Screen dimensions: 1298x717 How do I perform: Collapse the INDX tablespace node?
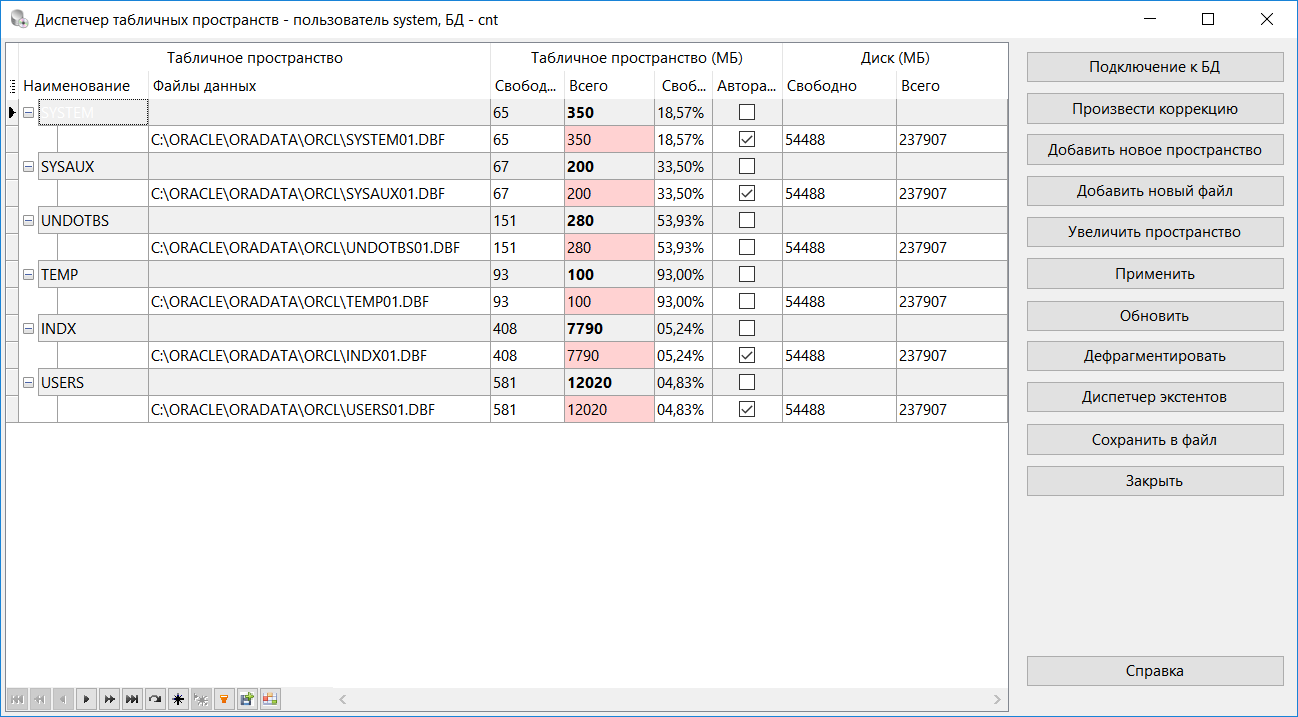click(x=28, y=329)
